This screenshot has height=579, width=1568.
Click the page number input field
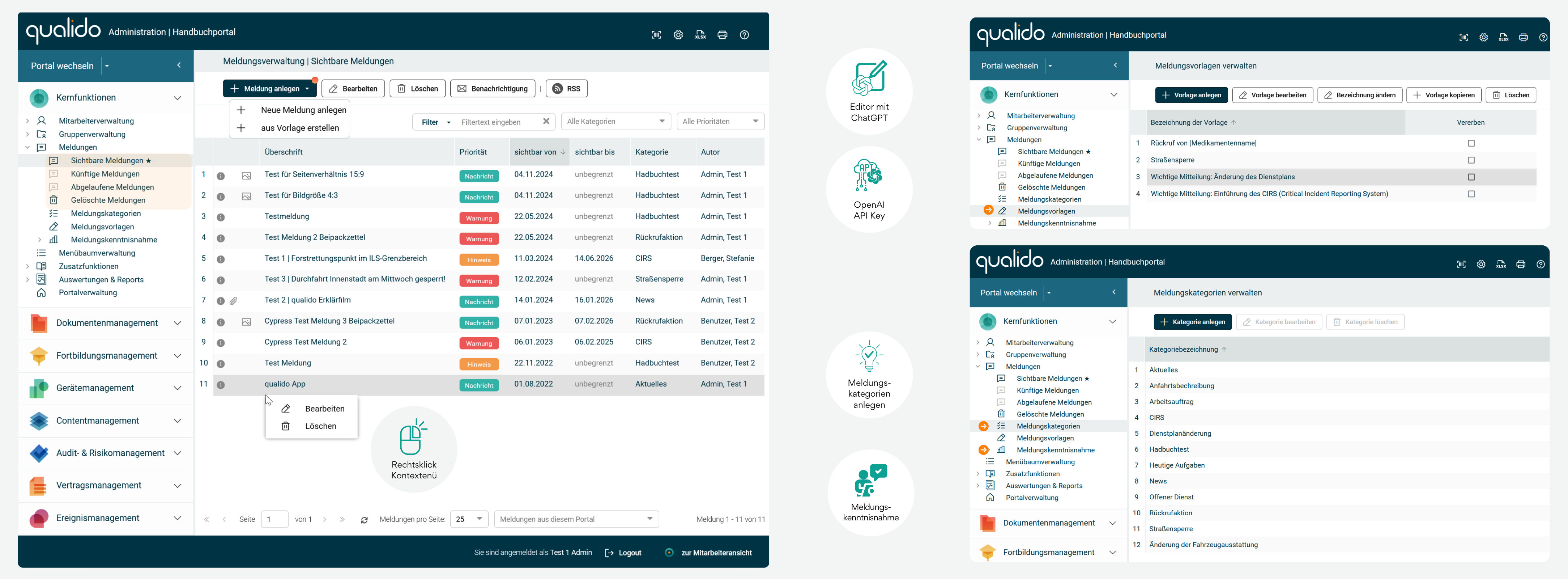tap(274, 519)
